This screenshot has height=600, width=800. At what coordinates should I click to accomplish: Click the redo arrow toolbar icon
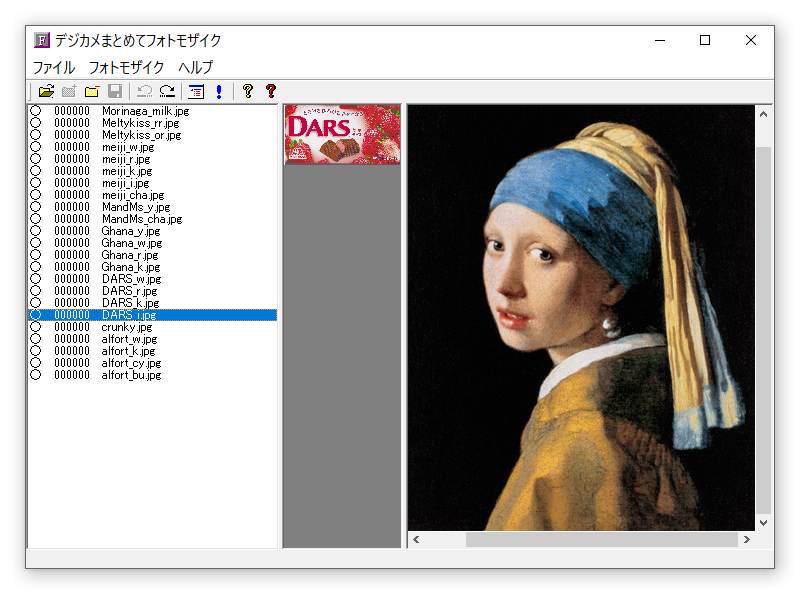point(167,91)
